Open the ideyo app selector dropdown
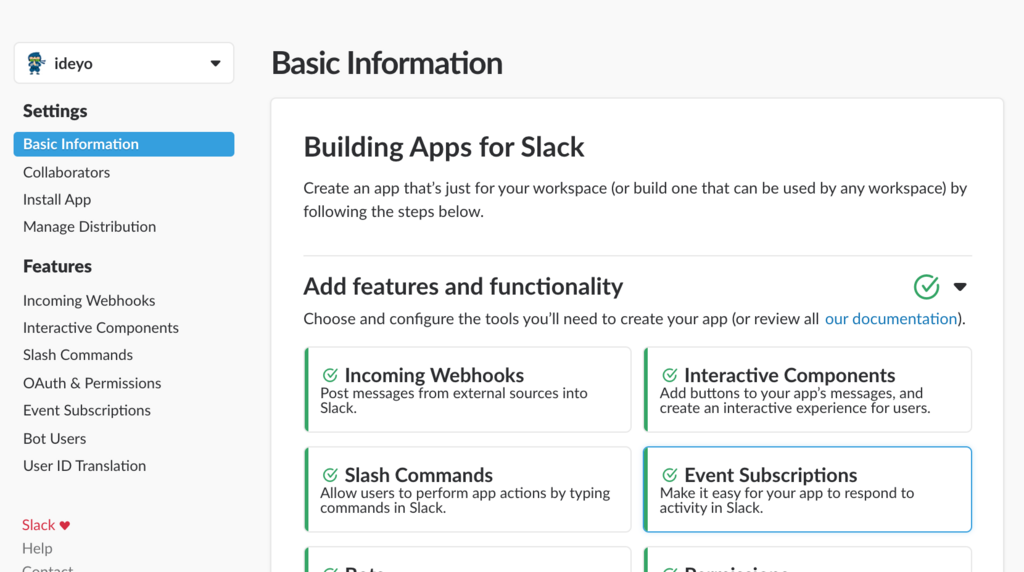Viewport: 1024px width, 572px height. coord(123,63)
